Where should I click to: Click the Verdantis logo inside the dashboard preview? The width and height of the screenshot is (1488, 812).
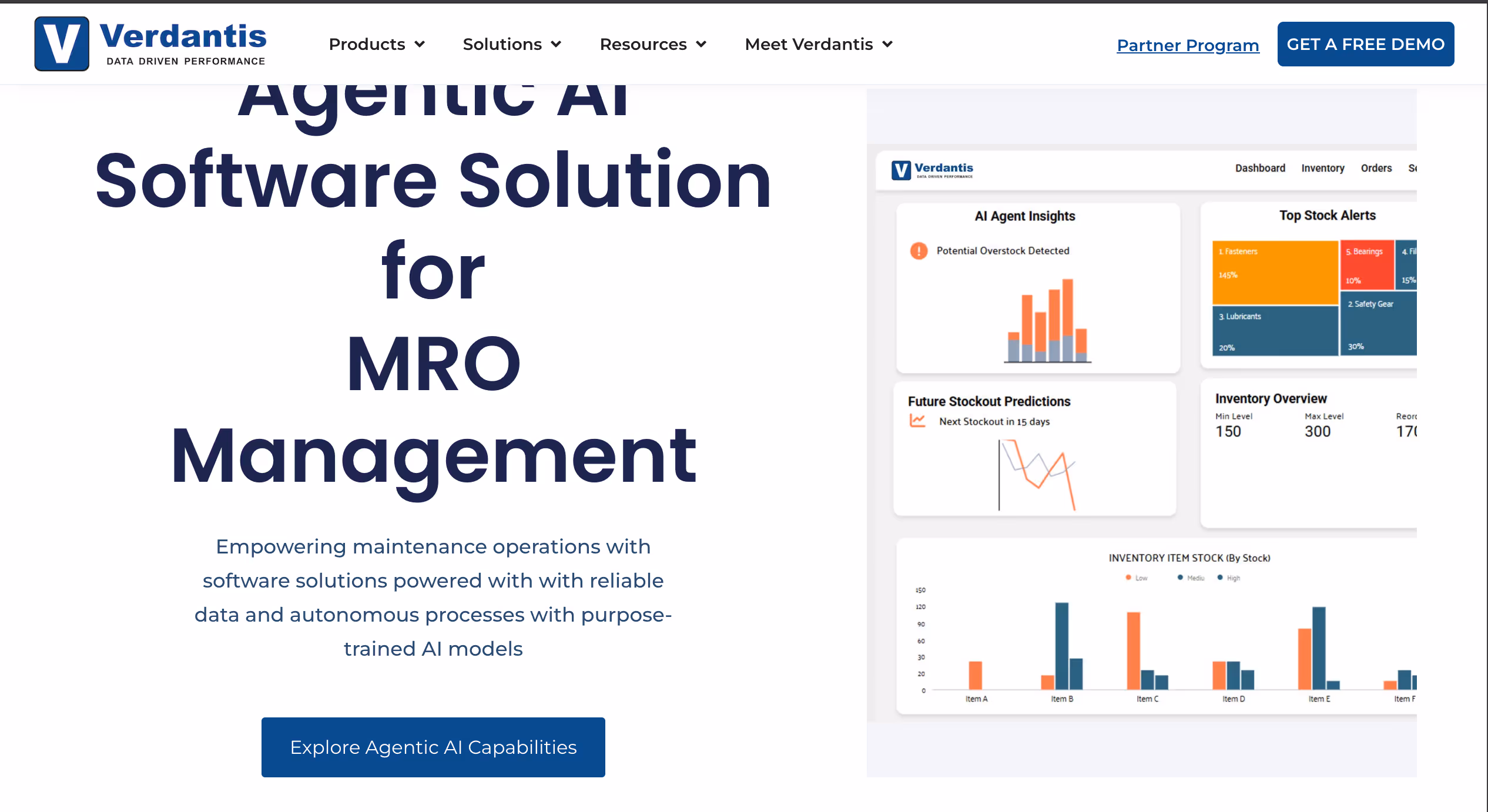[x=933, y=170]
